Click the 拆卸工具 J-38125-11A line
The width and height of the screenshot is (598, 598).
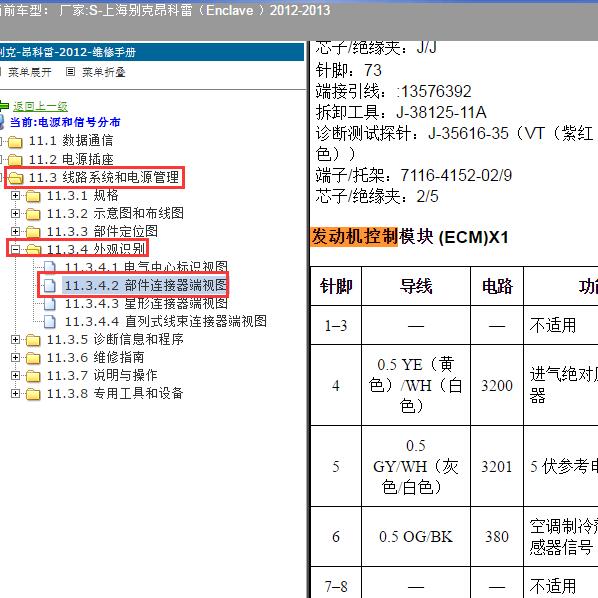click(401, 113)
